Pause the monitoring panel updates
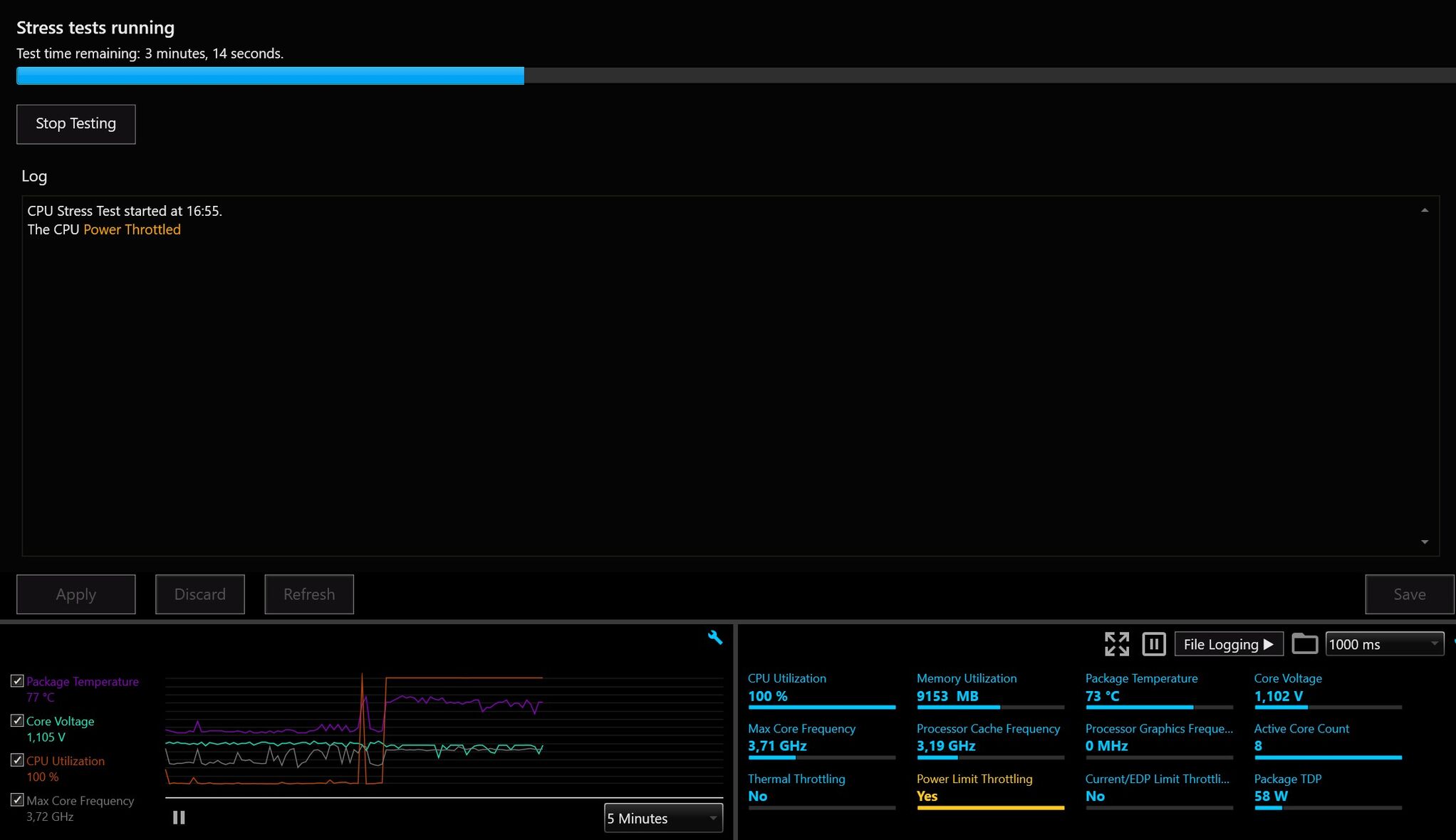 pyautogui.click(x=1153, y=644)
